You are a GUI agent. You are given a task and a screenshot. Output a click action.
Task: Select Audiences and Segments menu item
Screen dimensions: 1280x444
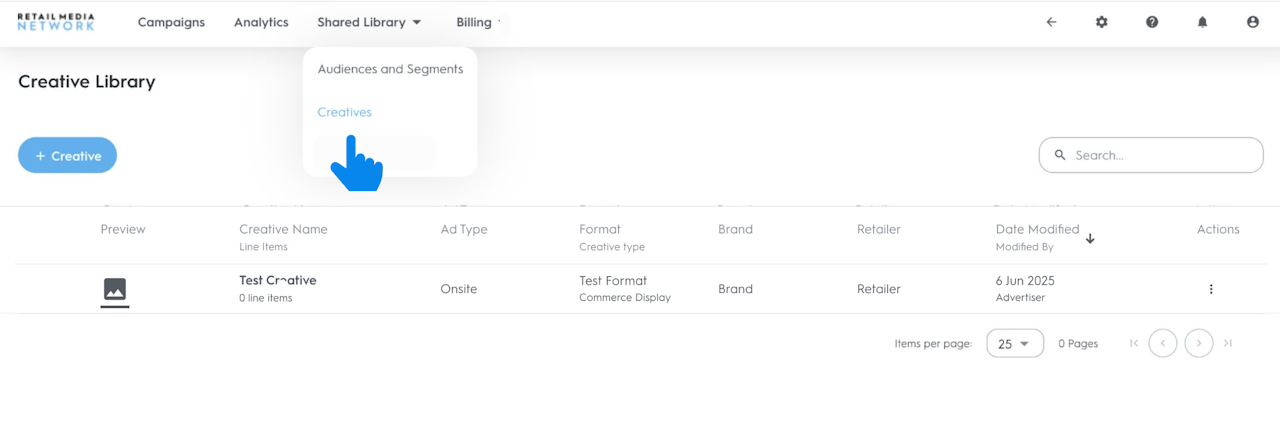pyautogui.click(x=390, y=69)
